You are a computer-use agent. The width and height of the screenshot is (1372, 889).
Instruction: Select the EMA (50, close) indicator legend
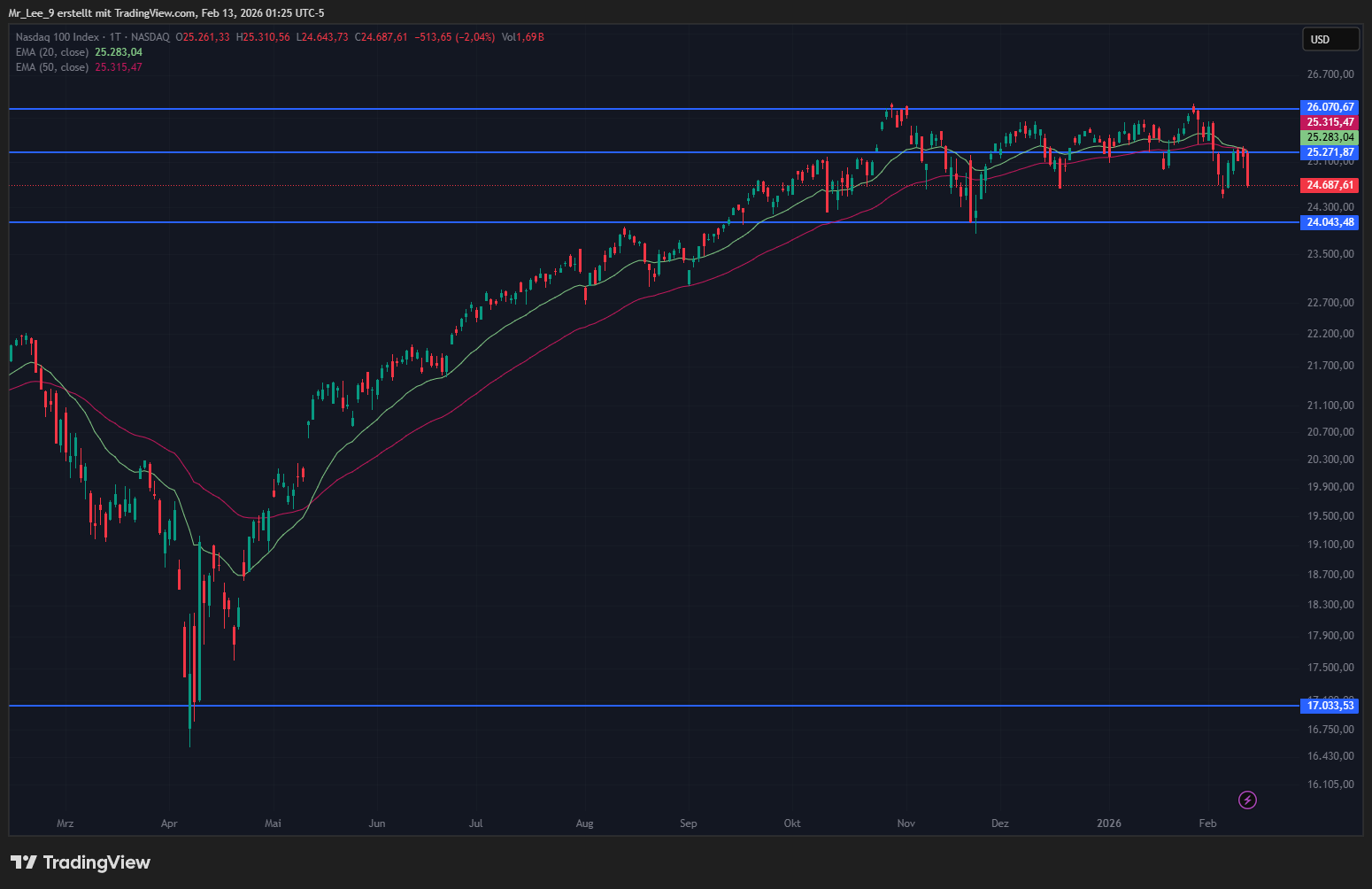point(52,67)
